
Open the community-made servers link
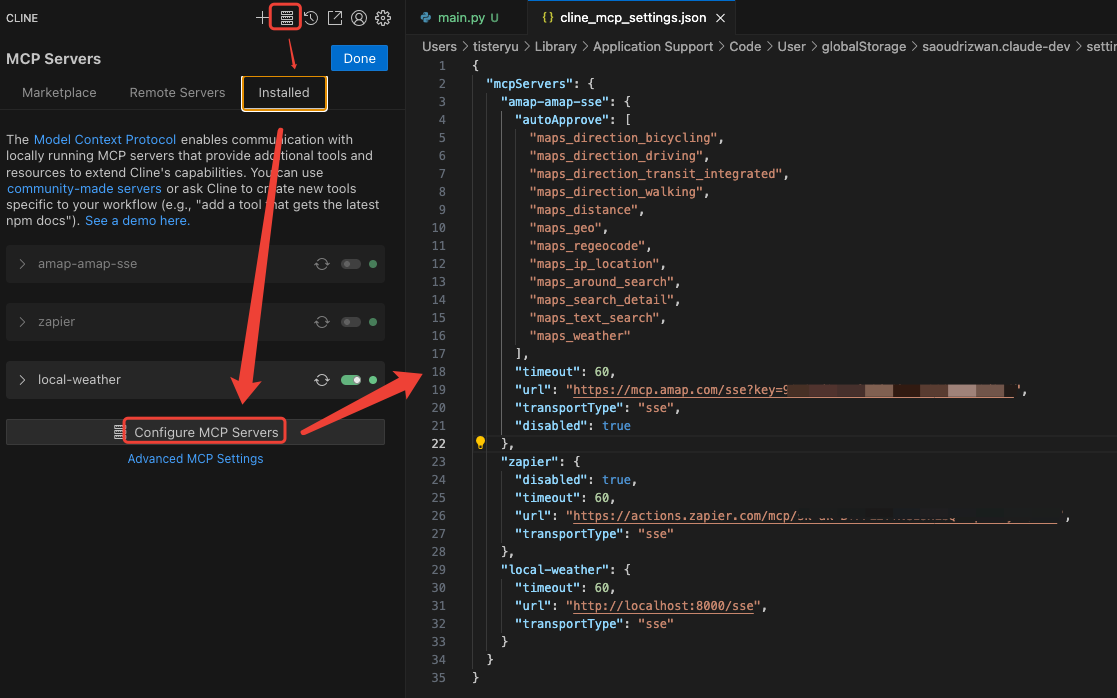tap(84, 189)
